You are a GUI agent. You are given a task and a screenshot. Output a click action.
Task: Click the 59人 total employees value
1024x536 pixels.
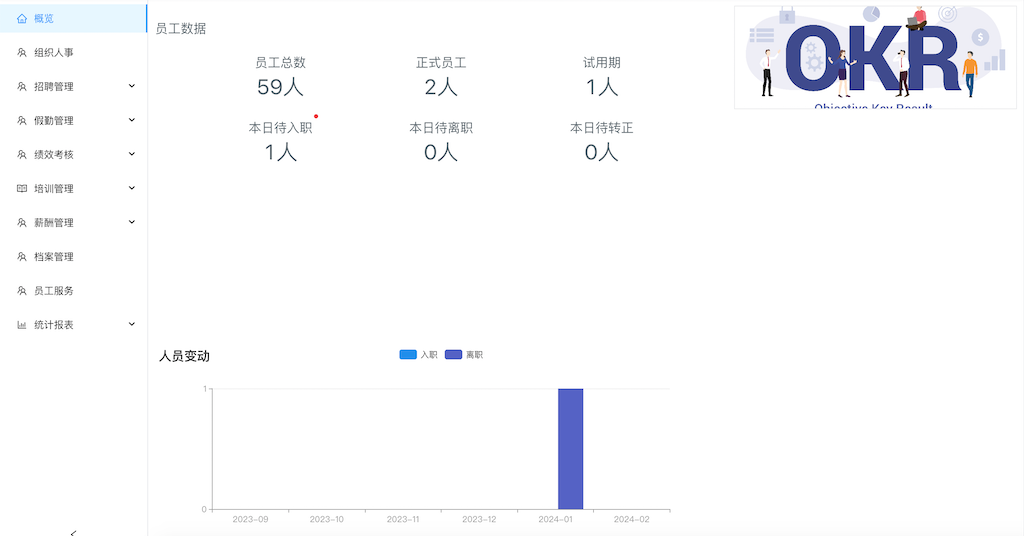coord(280,87)
